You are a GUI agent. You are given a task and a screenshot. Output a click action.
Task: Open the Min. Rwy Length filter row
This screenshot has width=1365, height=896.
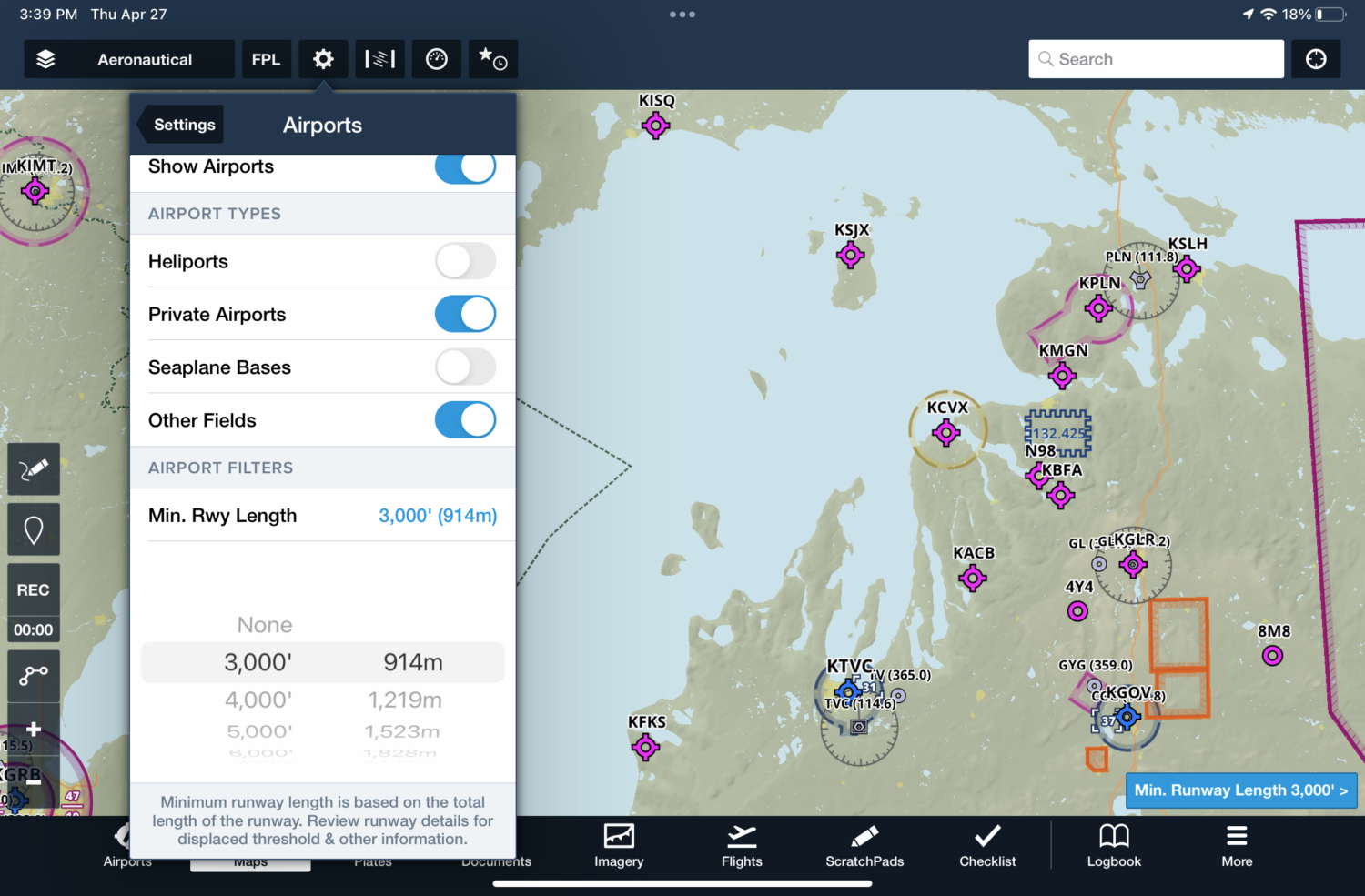click(322, 515)
